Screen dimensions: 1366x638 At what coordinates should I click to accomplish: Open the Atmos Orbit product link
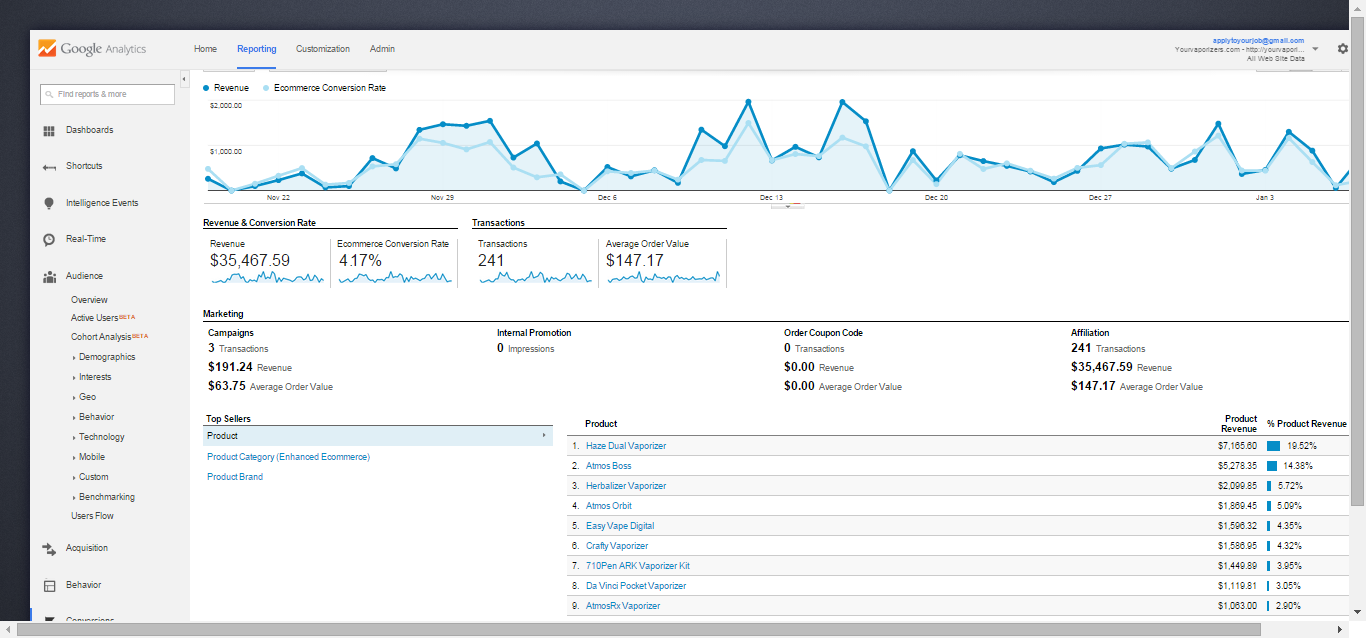(609, 506)
